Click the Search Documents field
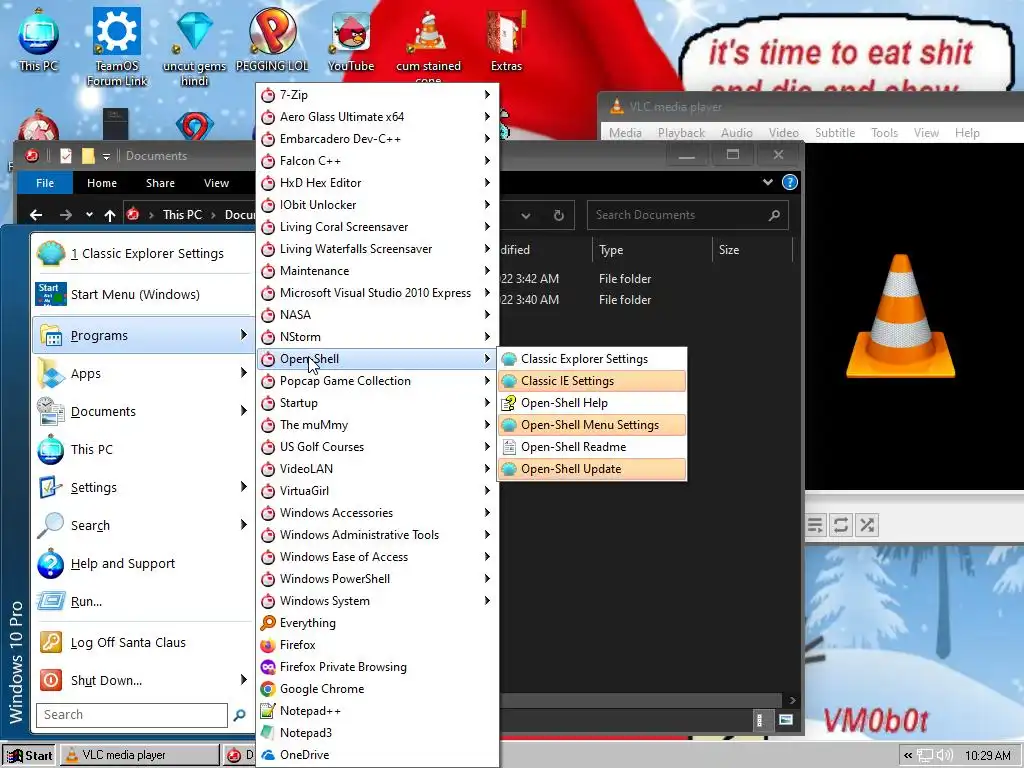The image size is (1024, 768). coord(688,215)
